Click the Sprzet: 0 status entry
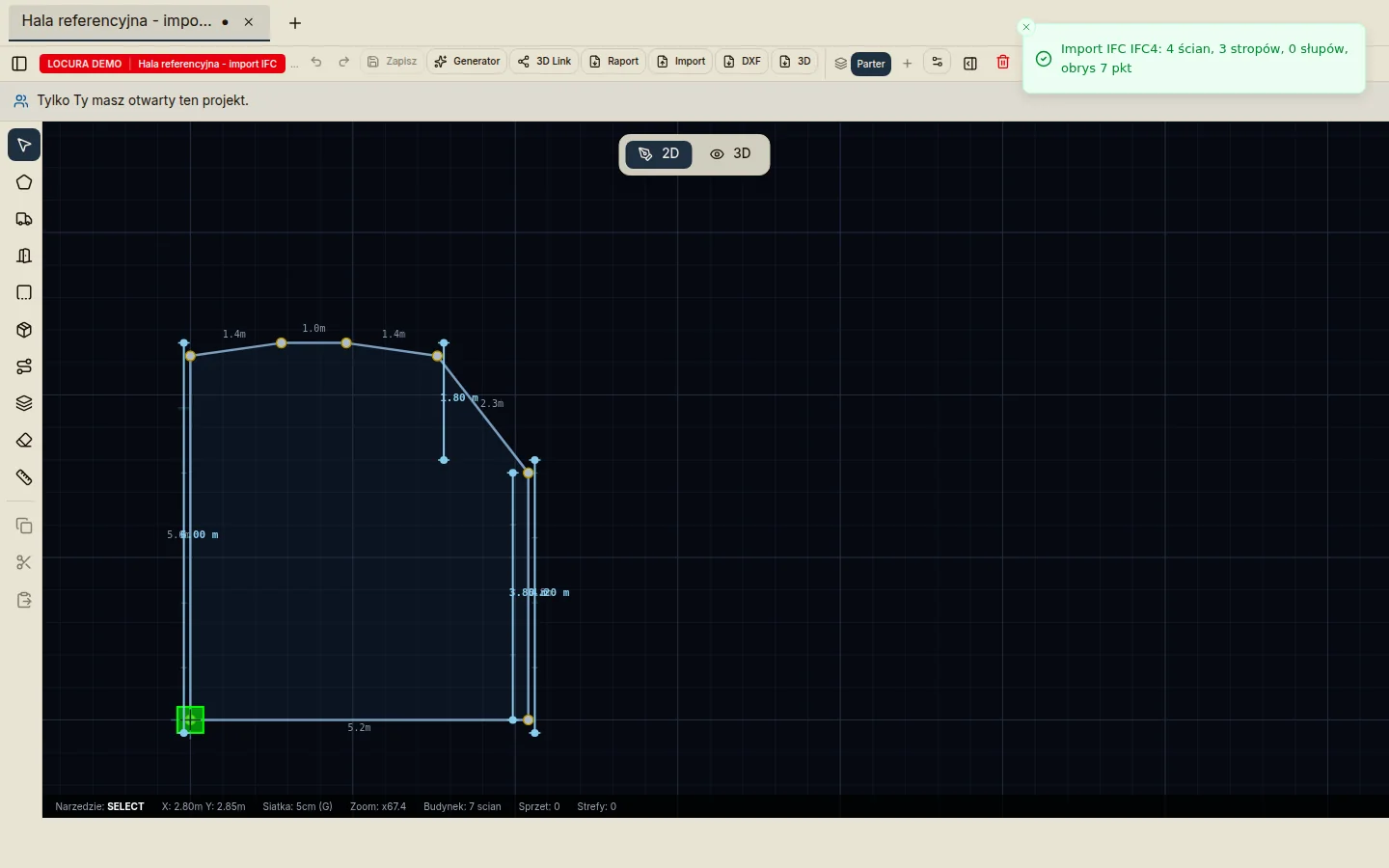The height and width of the screenshot is (868, 1389). pos(539,806)
